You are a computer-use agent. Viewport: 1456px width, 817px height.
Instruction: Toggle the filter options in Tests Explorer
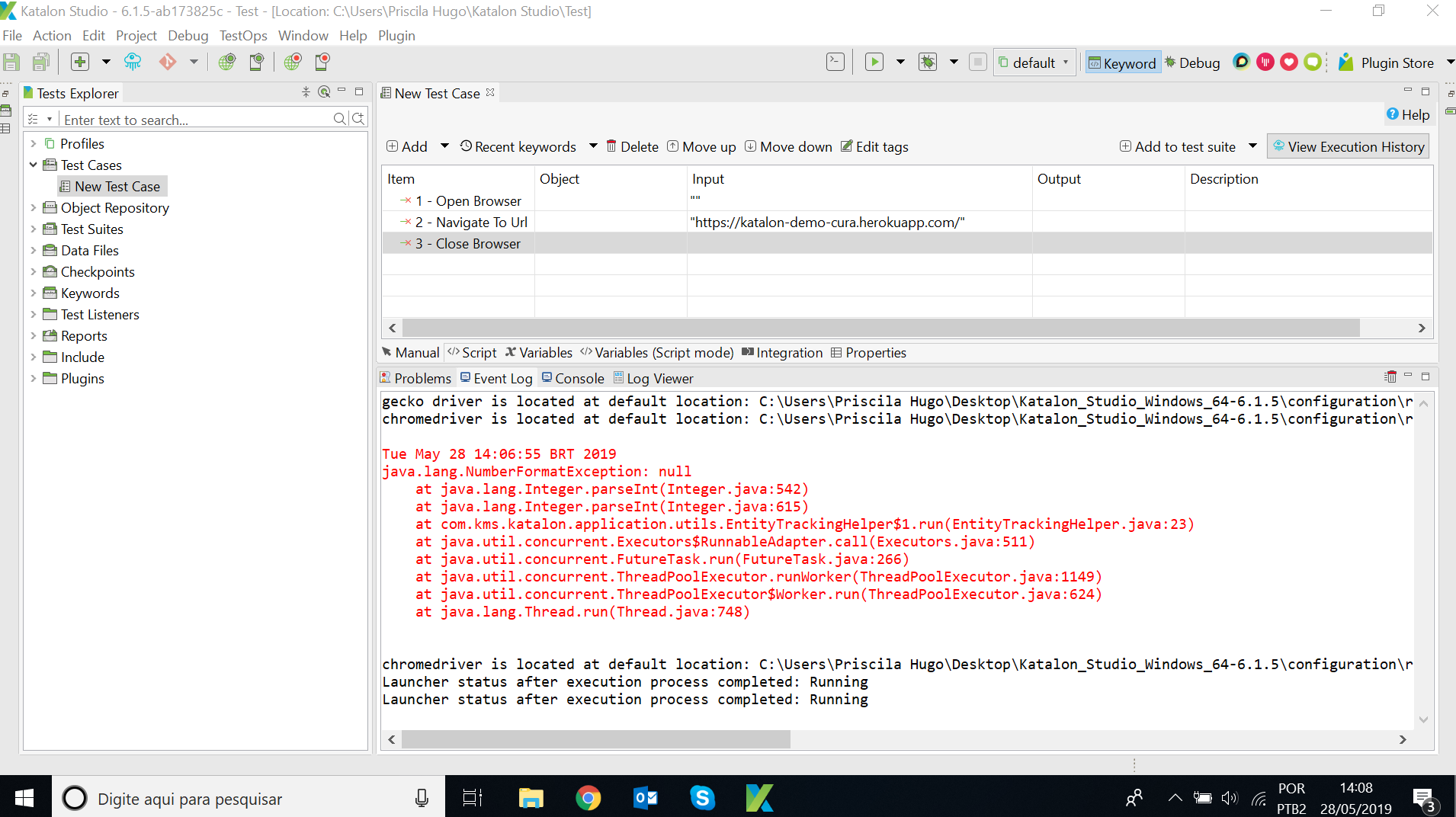pyautogui.click(x=33, y=118)
